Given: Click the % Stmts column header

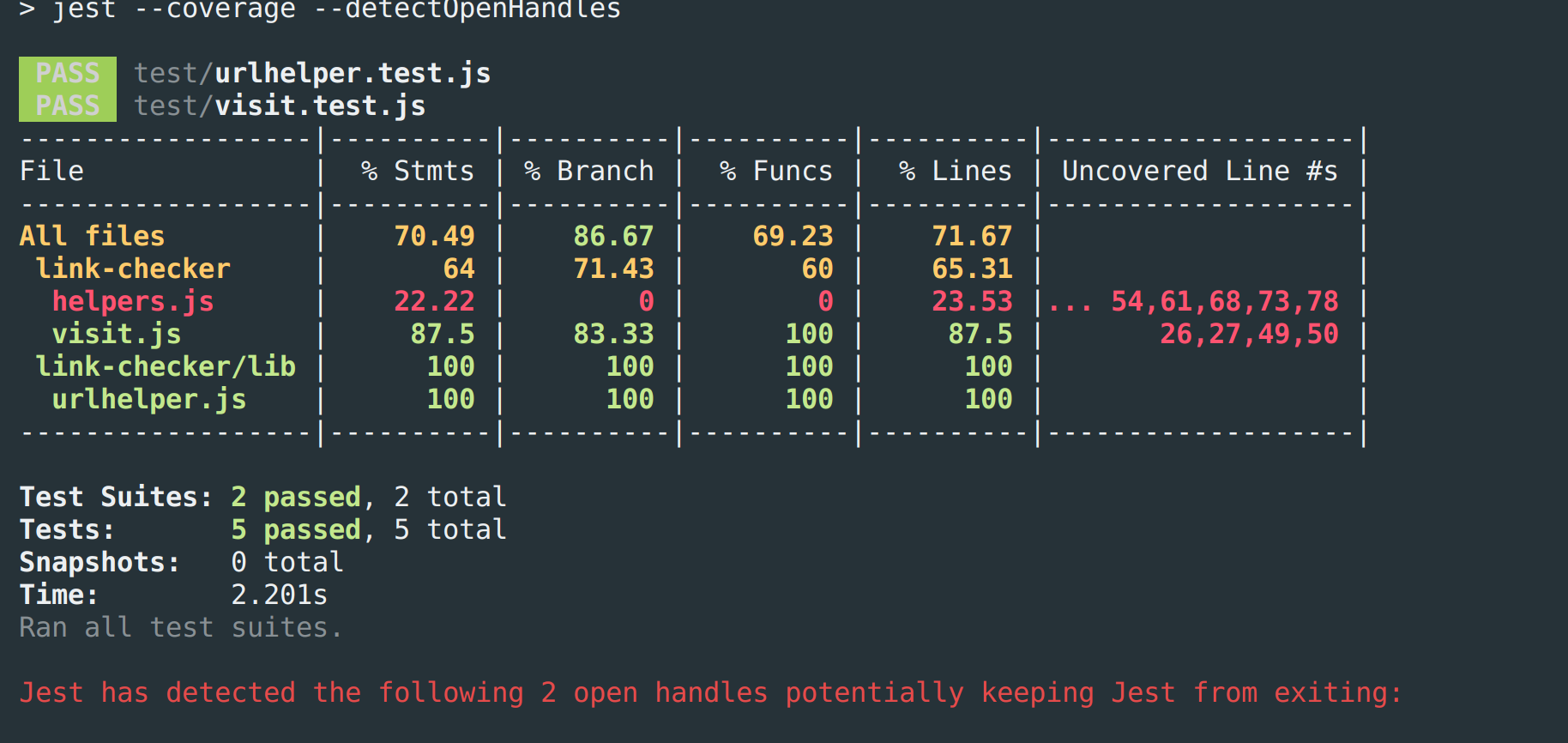Looking at the screenshot, I should tap(418, 171).
